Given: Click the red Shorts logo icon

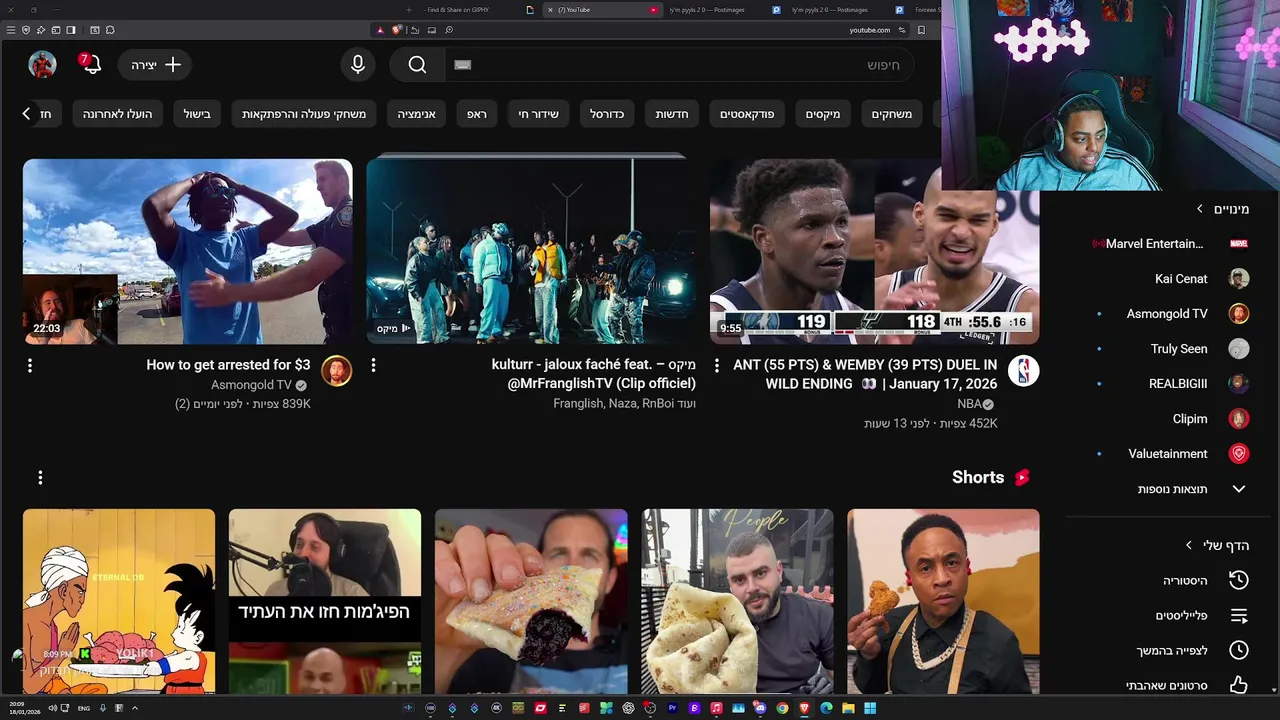Looking at the screenshot, I should pyautogui.click(x=1022, y=478).
